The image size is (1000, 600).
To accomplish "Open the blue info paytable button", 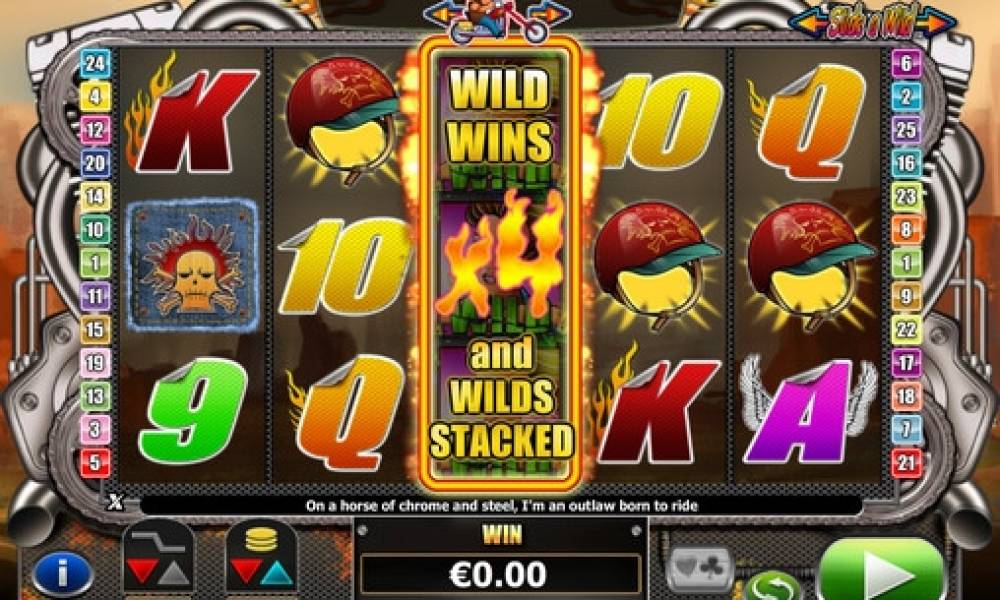I will (62, 573).
